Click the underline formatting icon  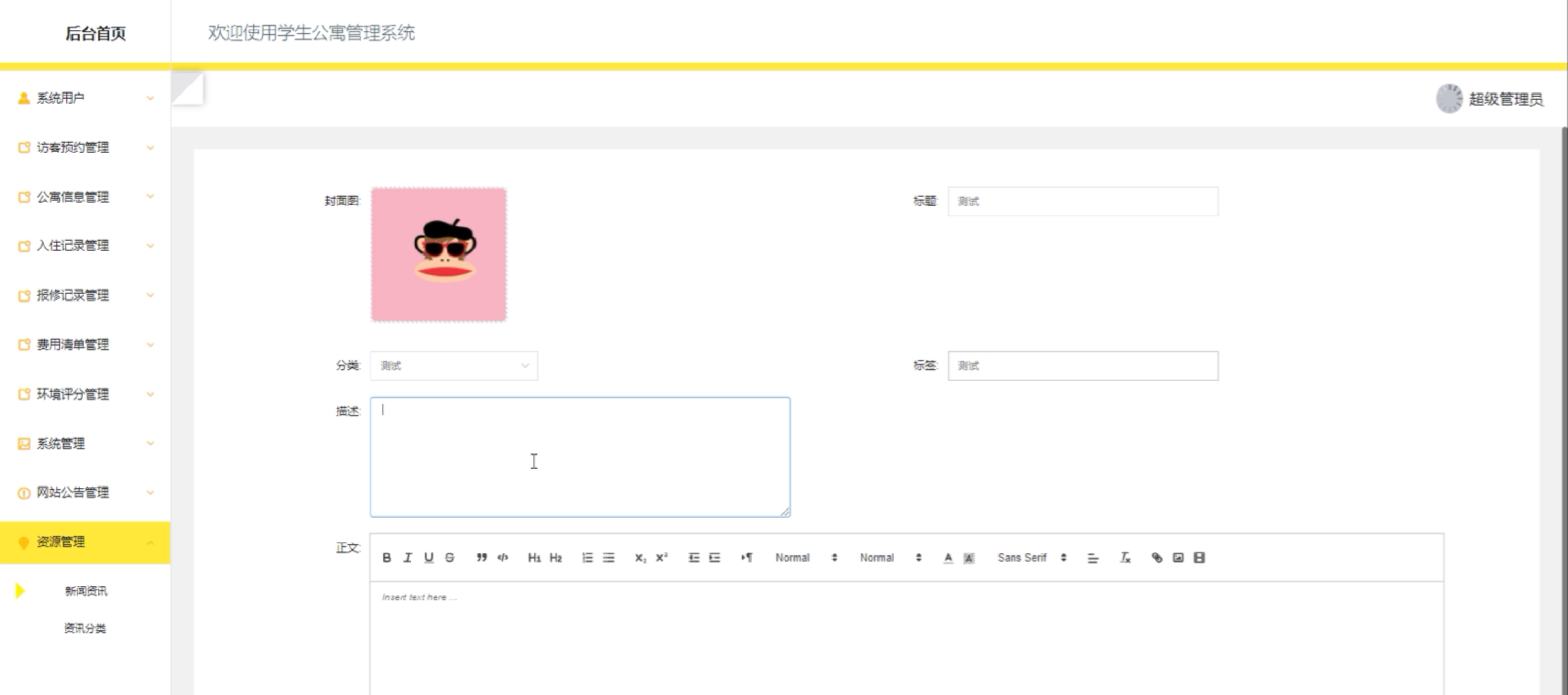pyautogui.click(x=429, y=558)
